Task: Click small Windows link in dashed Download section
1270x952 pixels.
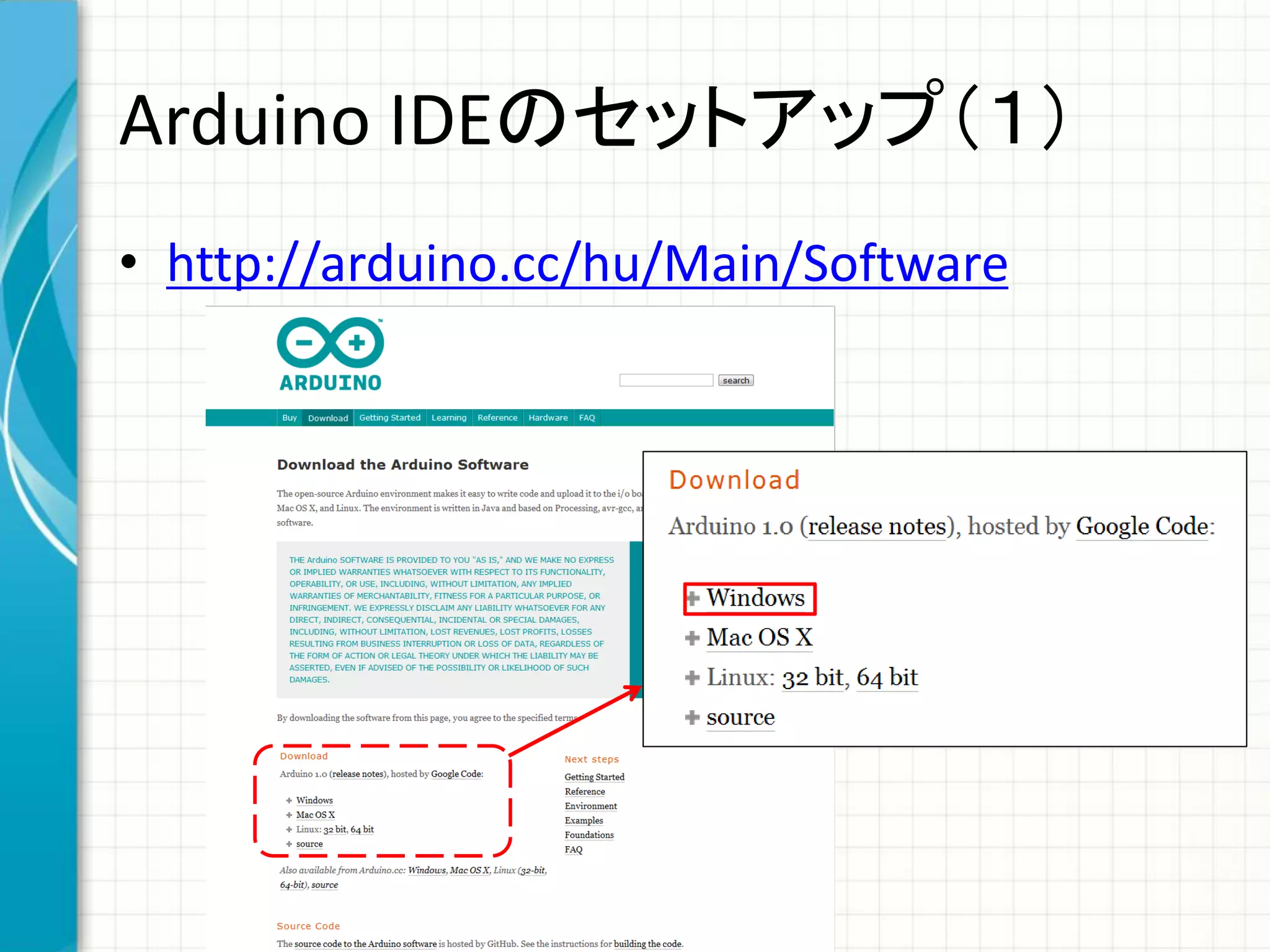Action: [x=314, y=801]
